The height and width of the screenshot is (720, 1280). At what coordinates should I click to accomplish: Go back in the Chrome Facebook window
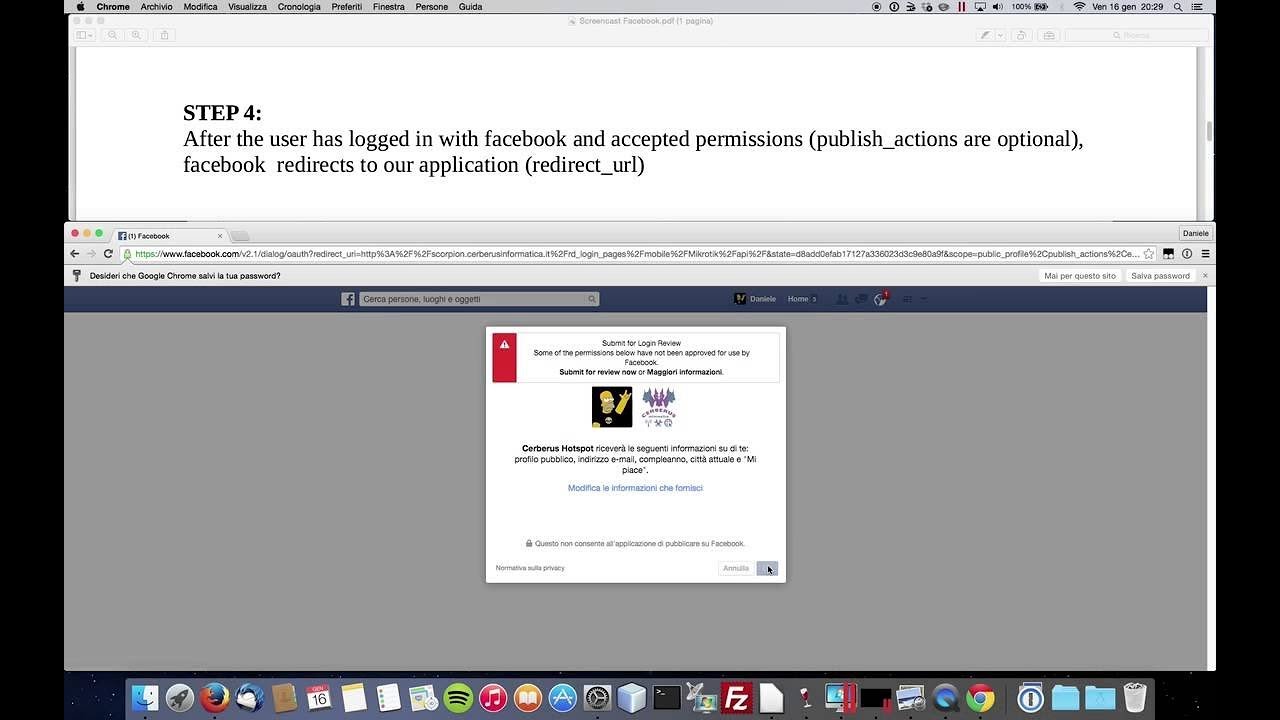[x=75, y=254]
